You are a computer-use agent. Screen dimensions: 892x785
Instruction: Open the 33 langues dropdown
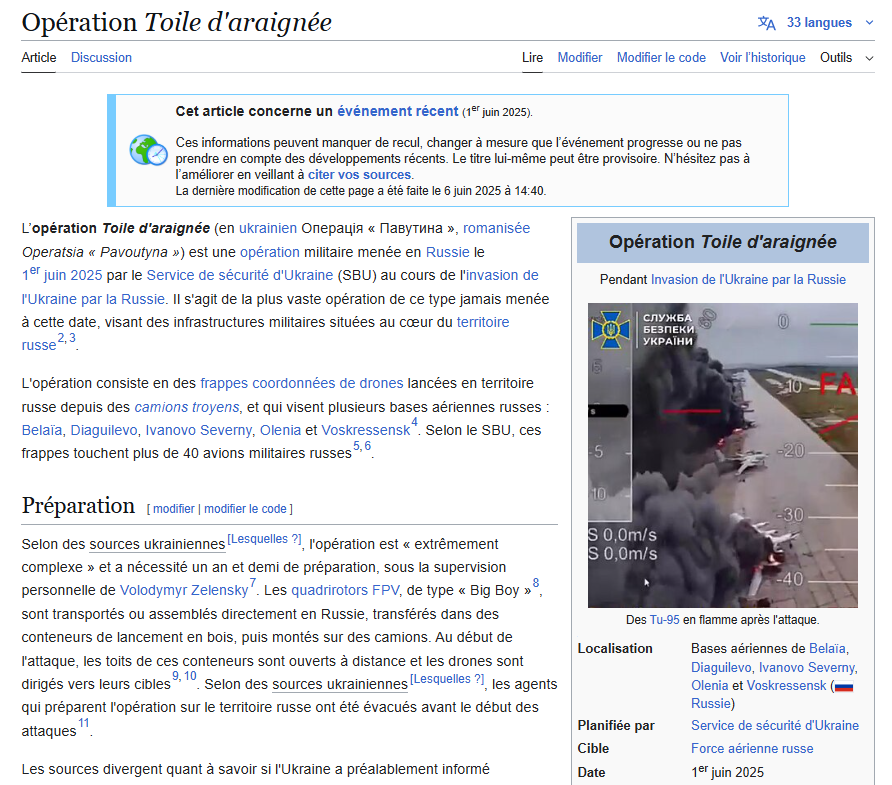coord(819,23)
